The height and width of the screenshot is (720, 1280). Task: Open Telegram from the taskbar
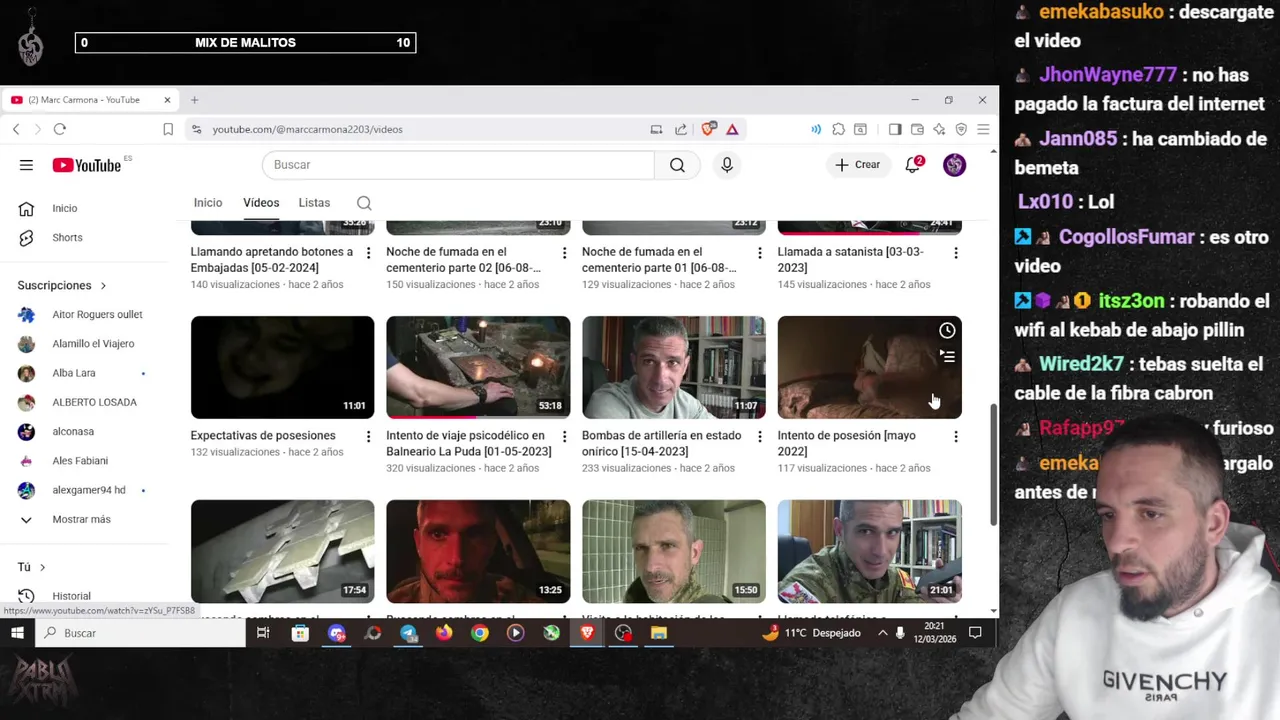pyautogui.click(x=408, y=633)
